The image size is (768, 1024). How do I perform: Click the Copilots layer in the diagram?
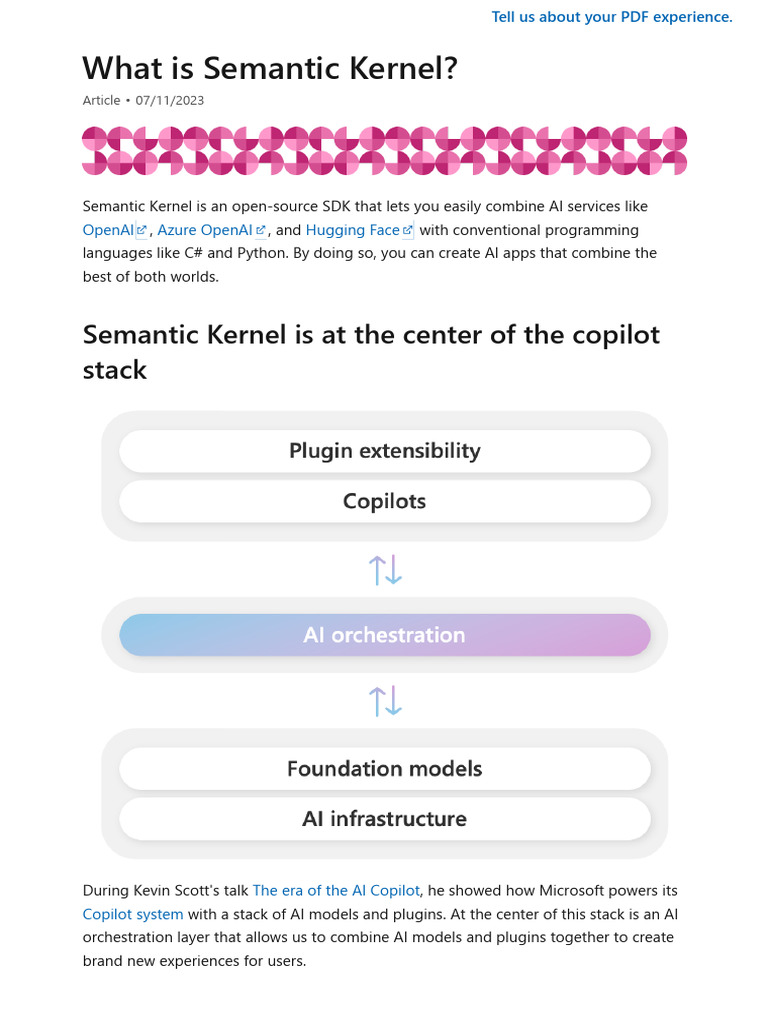385,501
